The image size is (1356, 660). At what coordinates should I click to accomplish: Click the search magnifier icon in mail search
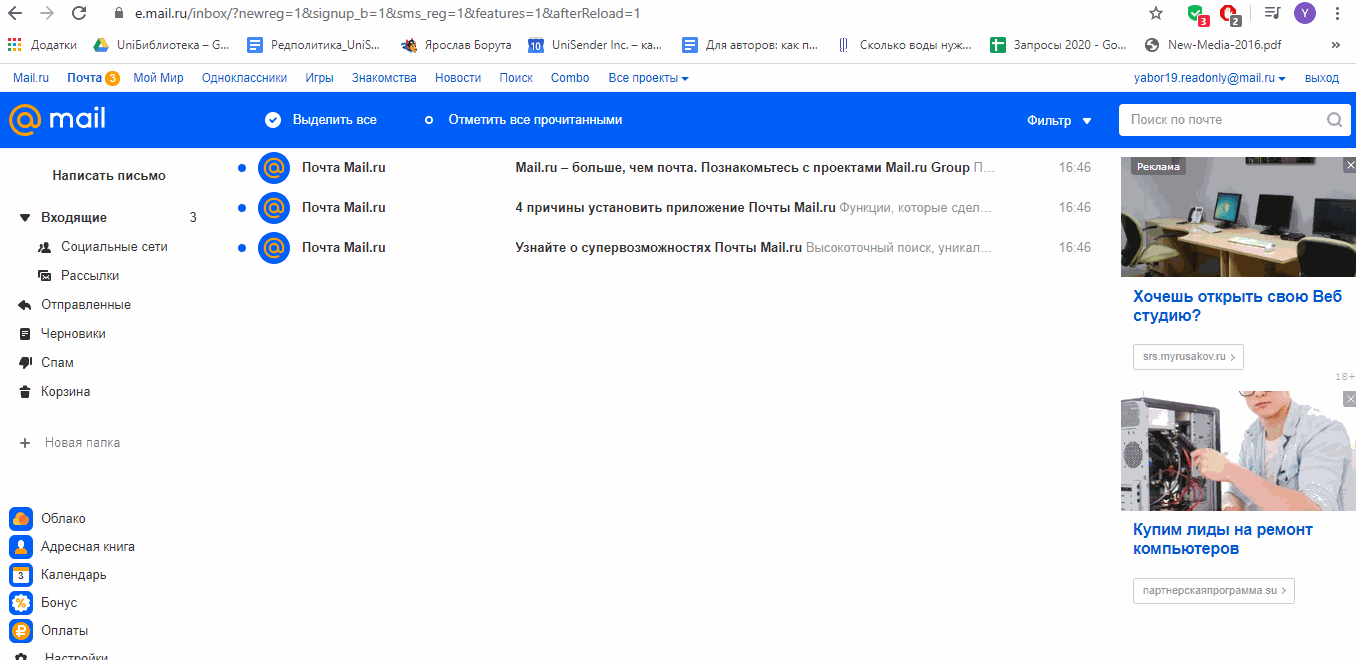coord(1334,120)
